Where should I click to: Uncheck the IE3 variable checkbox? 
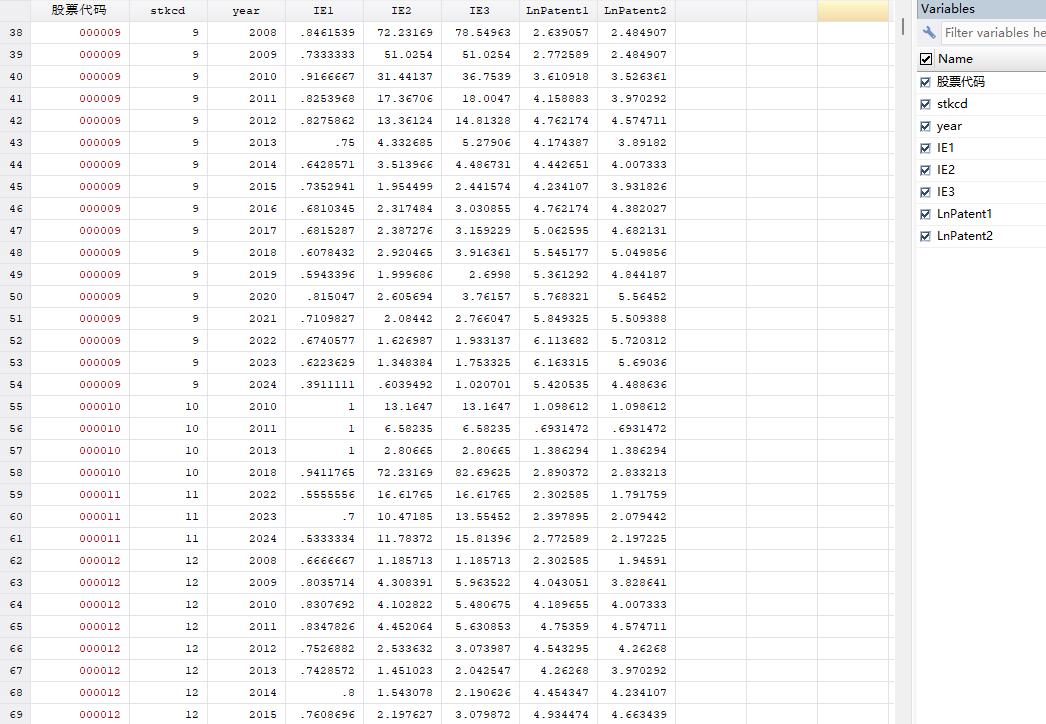coord(925,192)
